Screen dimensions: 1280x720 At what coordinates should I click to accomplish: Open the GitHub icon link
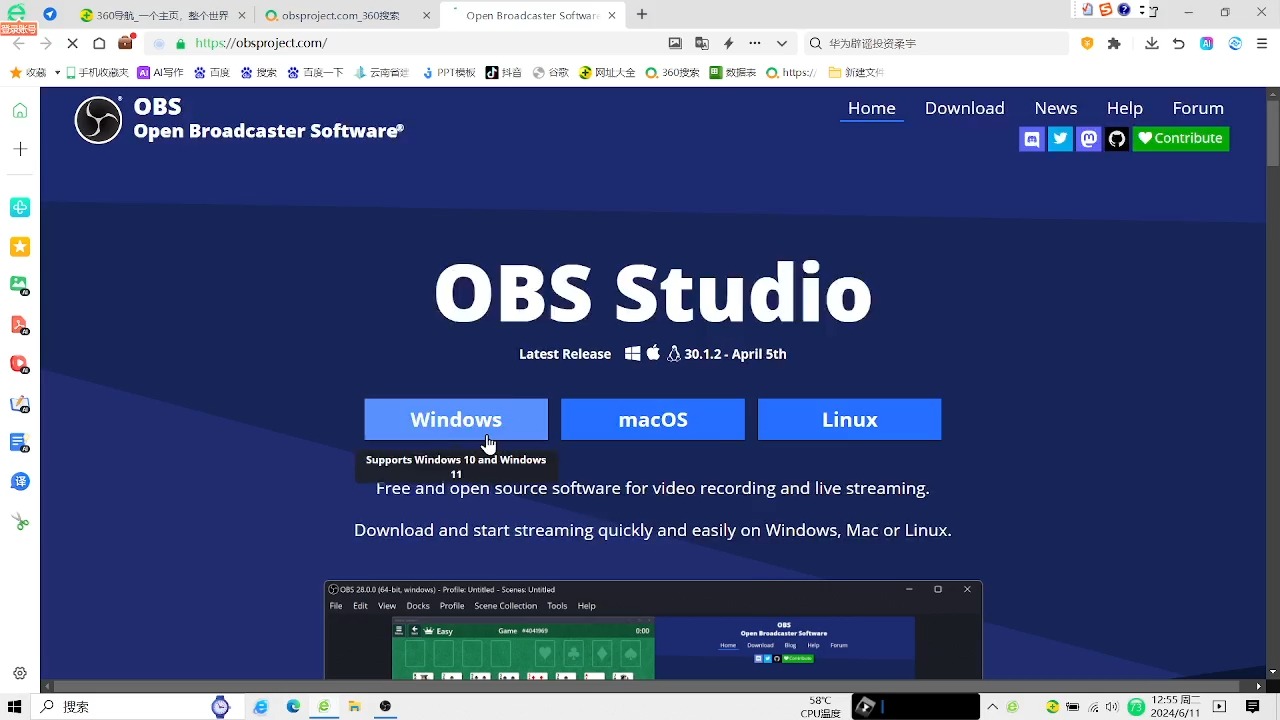coord(1117,139)
